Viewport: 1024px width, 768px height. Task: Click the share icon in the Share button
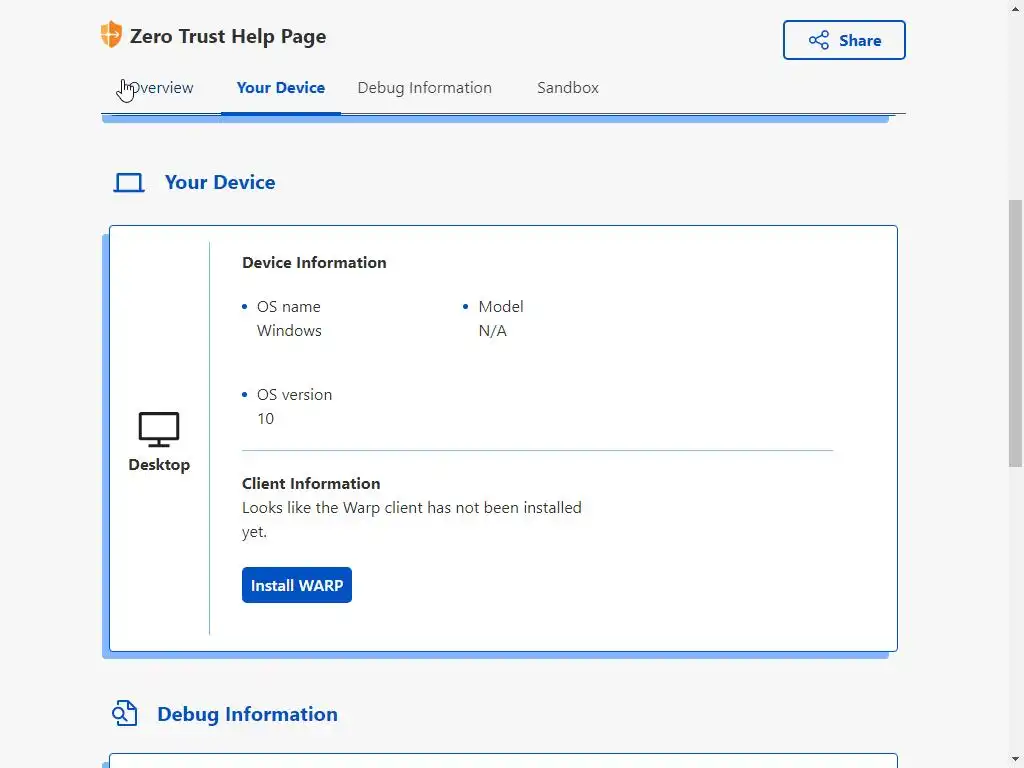pos(819,40)
